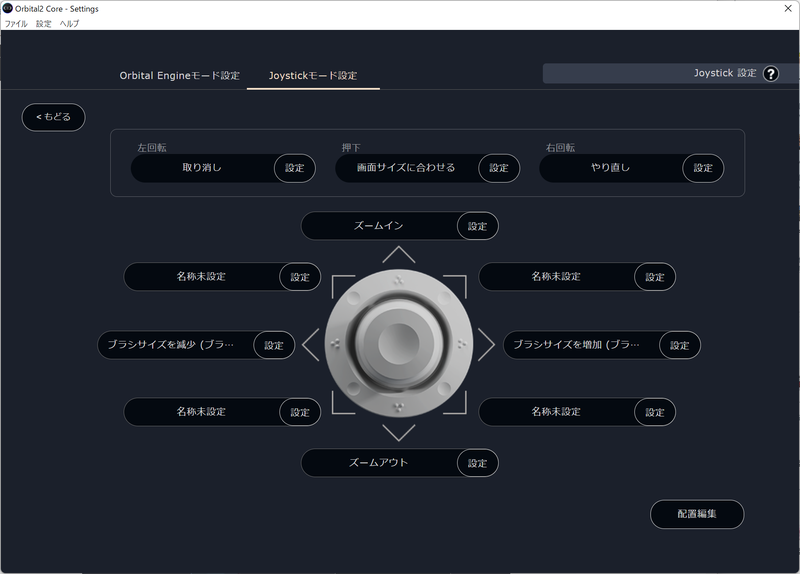Screen dimensions: 800x574
Task: Click 設定 button for lower-right 名称未設定
Action: (655, 412)
